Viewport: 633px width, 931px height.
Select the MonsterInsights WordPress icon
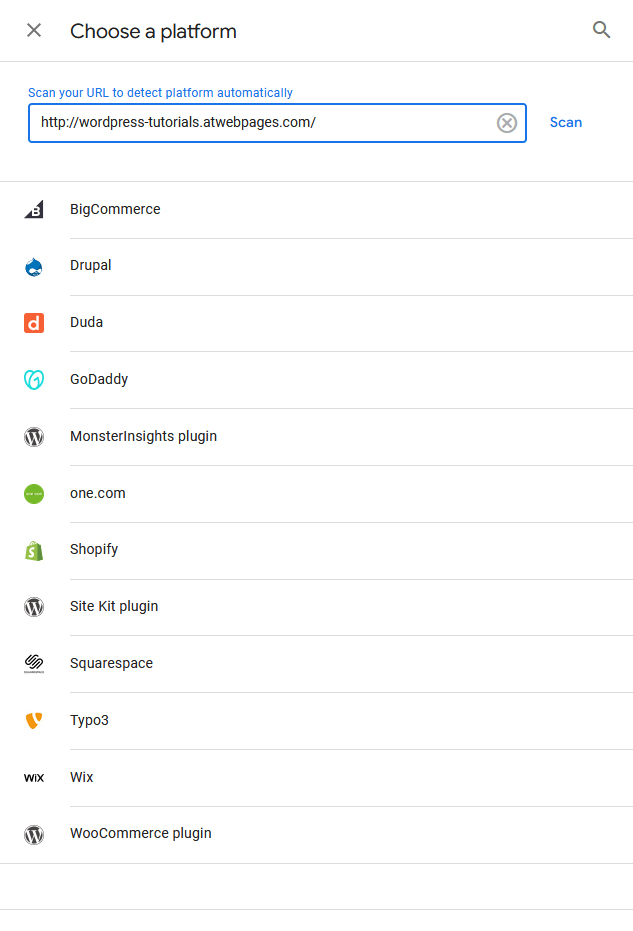(34, 436)
